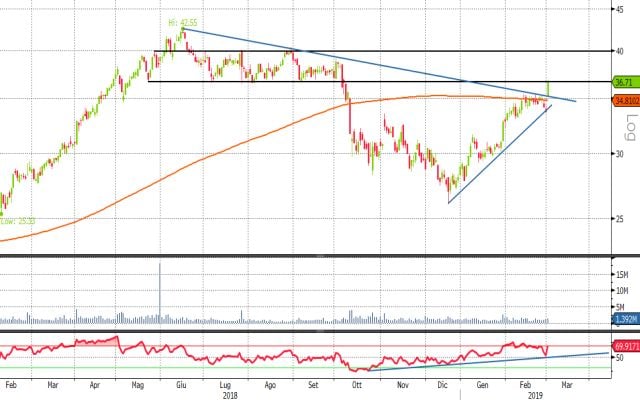This screenshot has width=640, height=400.
Task: Click the green 36.71 last price tag
Action: point(626,82)
